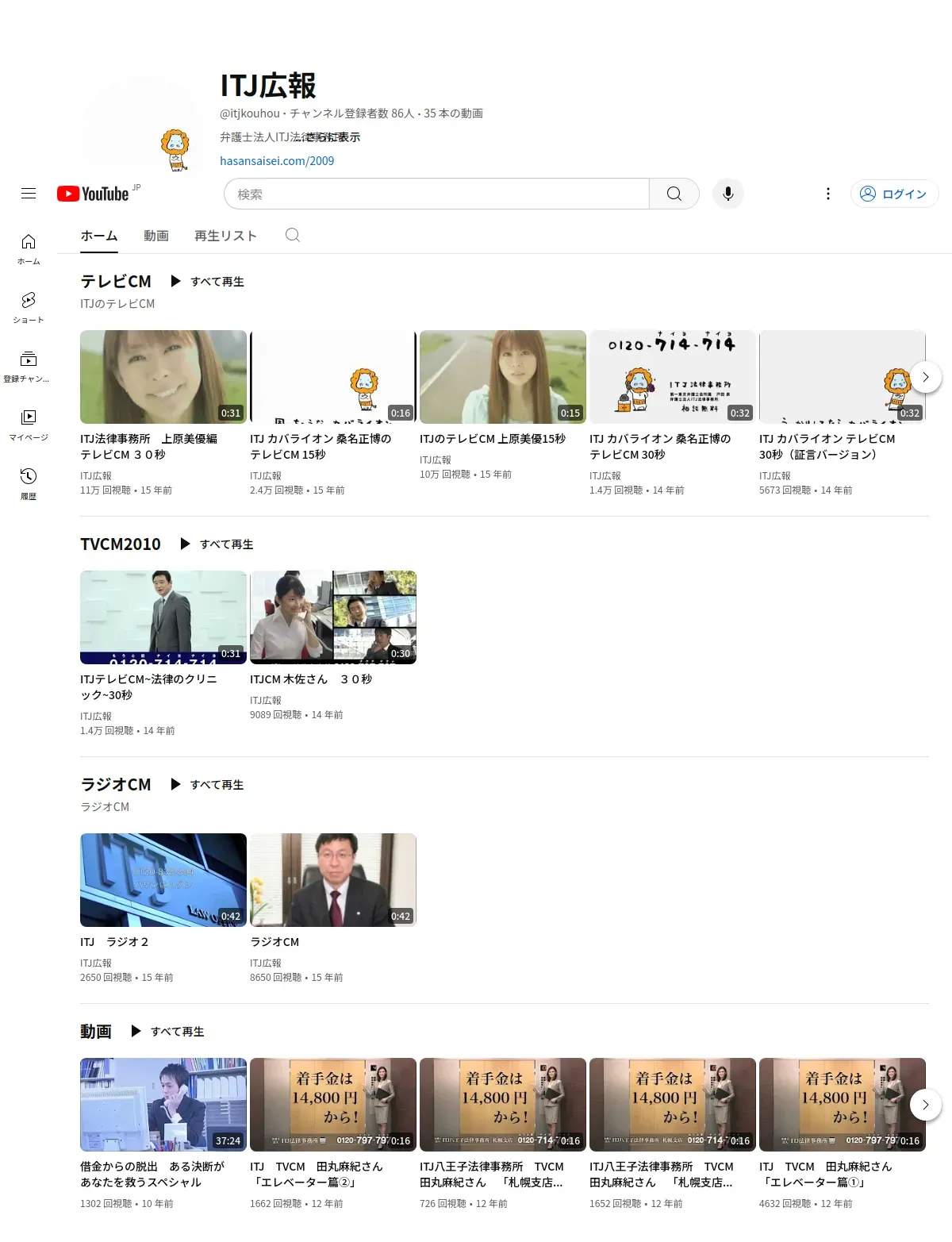Click ITJ広報 under 木佐さん video

coord(266,701)
